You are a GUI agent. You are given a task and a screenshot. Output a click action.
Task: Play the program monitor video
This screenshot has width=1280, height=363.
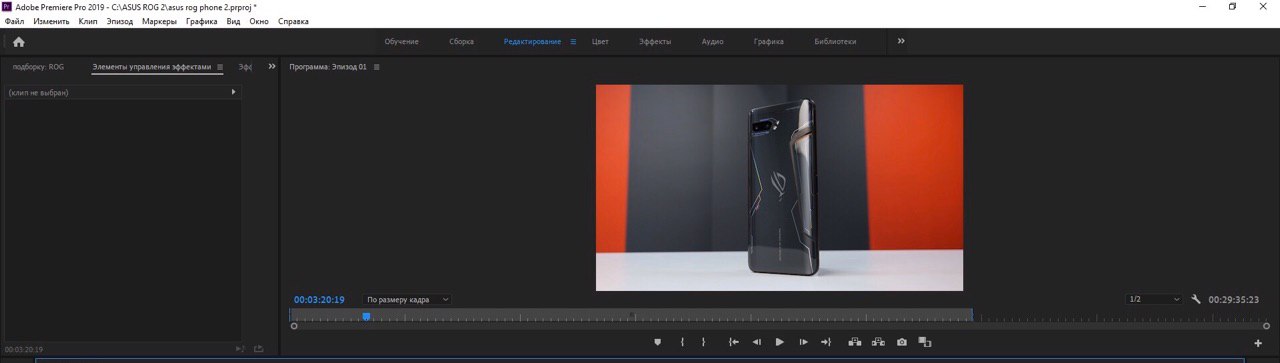tap(780, 342)
